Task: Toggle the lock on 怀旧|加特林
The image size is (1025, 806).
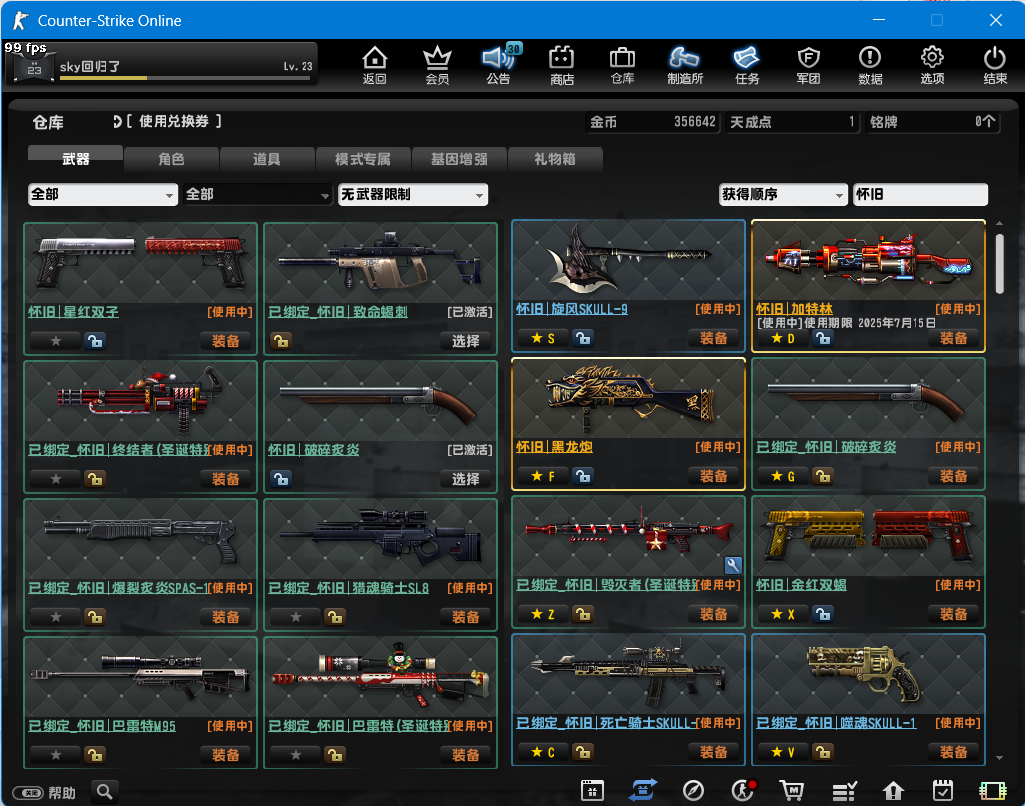Action: [823, 338]
